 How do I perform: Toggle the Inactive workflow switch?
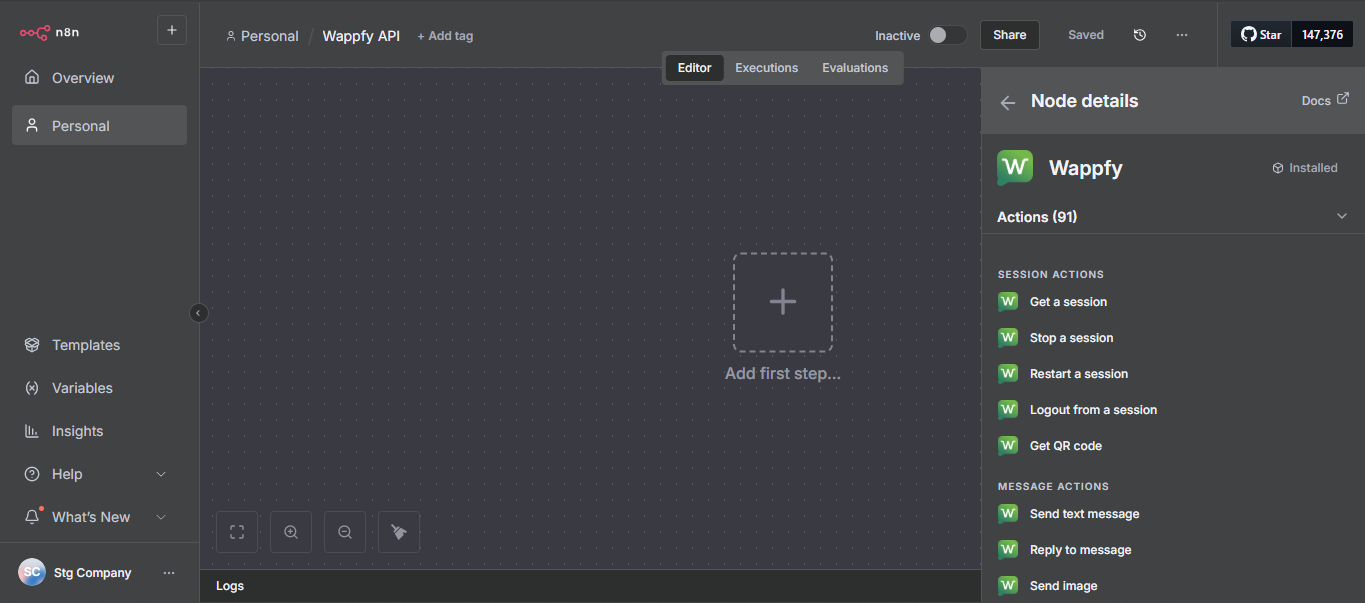(x=946, y=35)
